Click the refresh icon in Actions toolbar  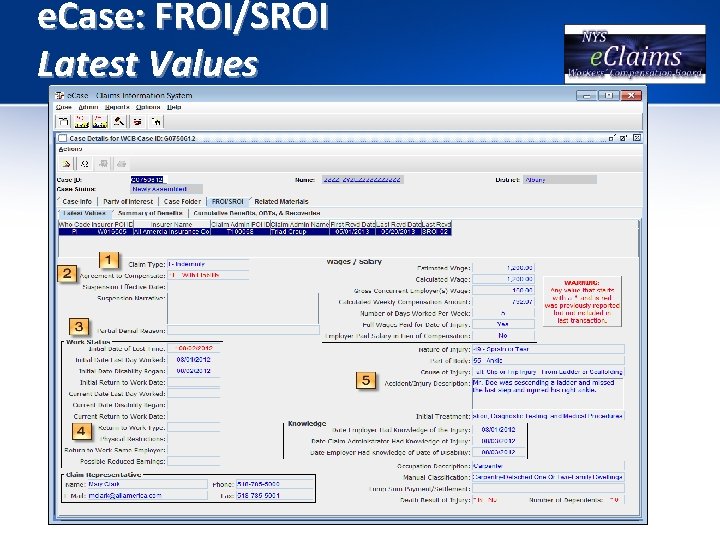click(84, 163)
